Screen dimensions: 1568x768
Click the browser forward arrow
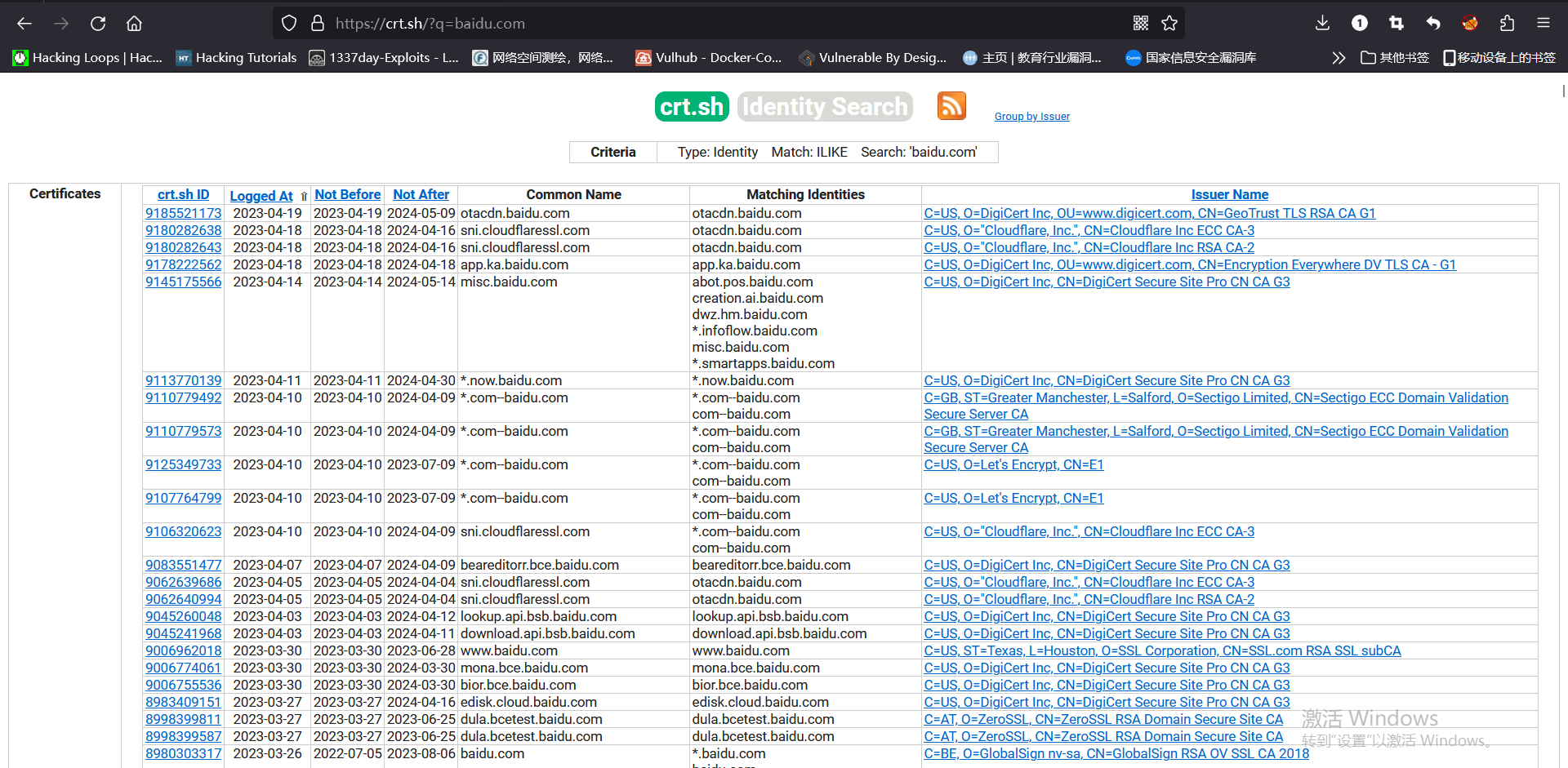(x=61, y=24)
